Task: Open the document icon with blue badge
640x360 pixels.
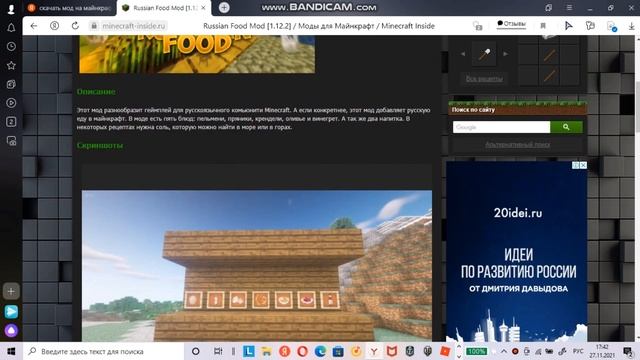Action: 611,26
